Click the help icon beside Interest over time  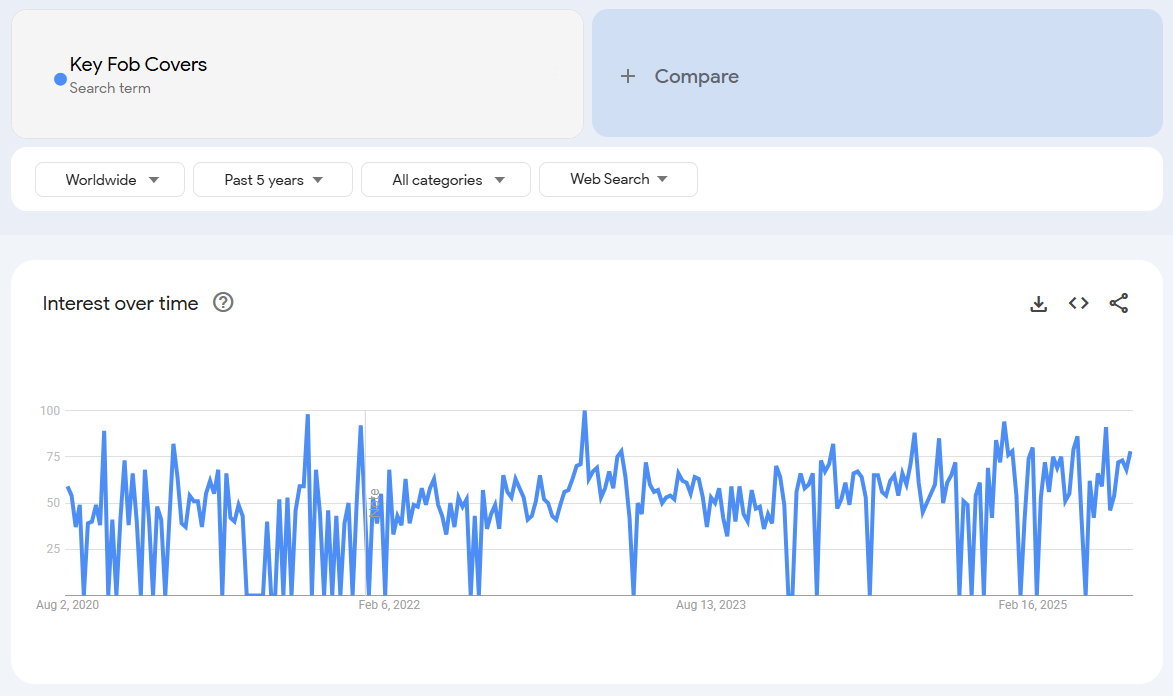[224, 302]
